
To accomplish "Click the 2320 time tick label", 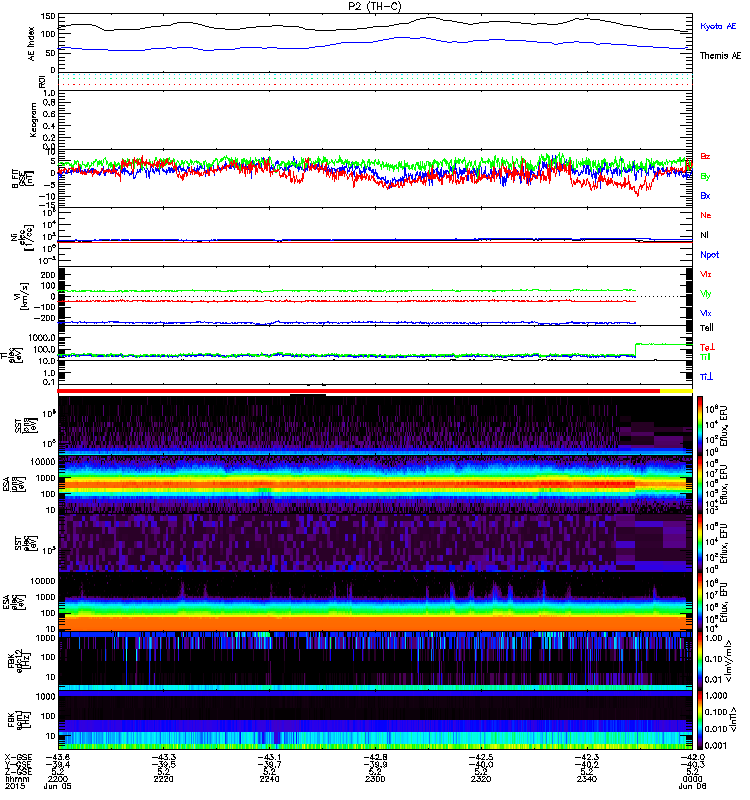I will [481, 779].
